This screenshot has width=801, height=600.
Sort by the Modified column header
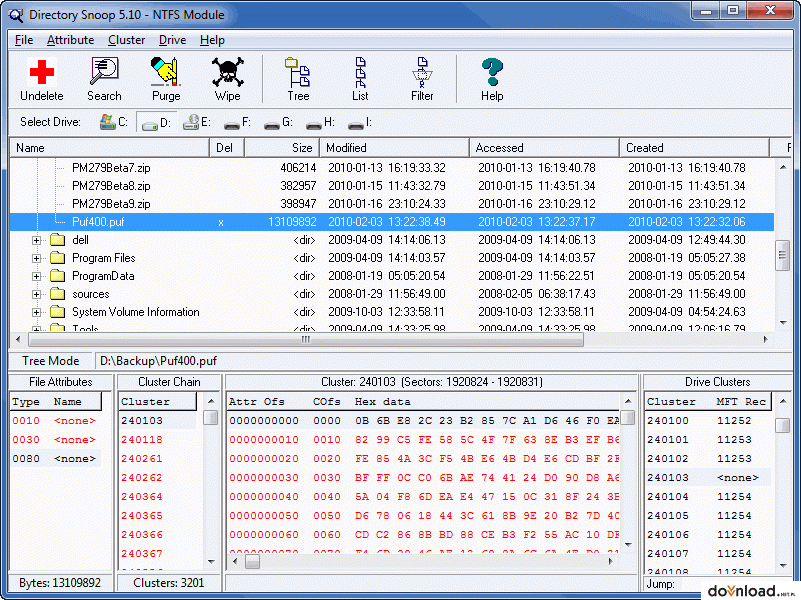[x=394, y=148]
